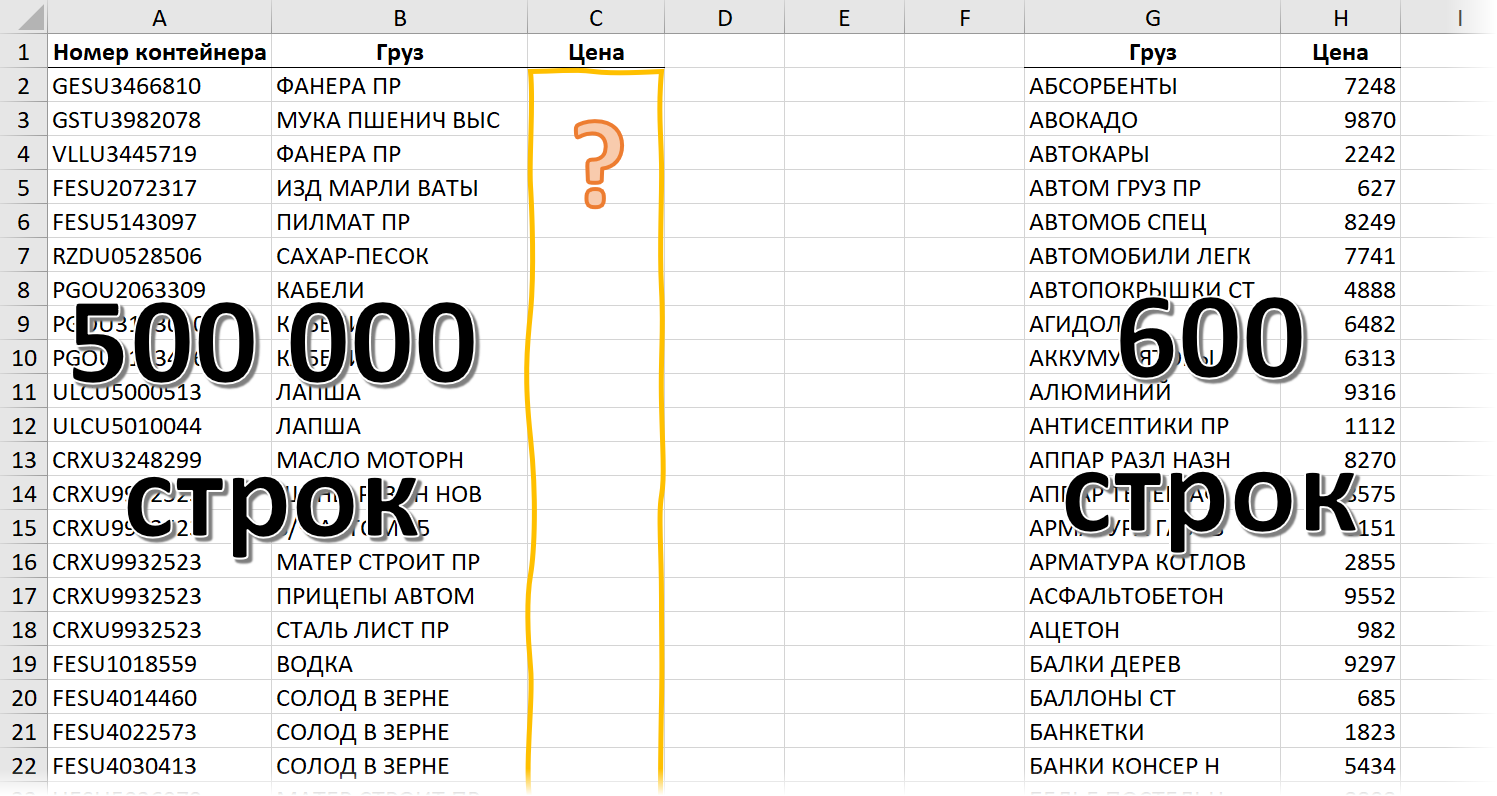Click the 'Цена' header in column H
The width and height of the screenshot is (1497, 796).
pyautogui.click(x=1340, y=52)
